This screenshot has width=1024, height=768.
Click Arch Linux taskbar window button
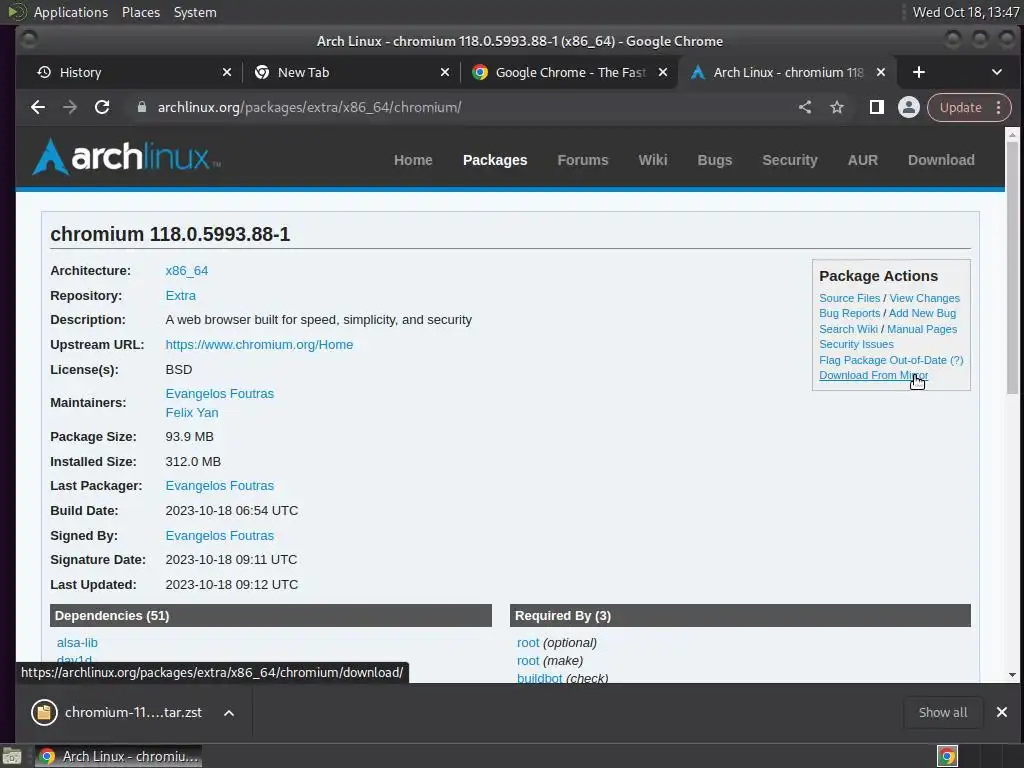pos(118,756)
